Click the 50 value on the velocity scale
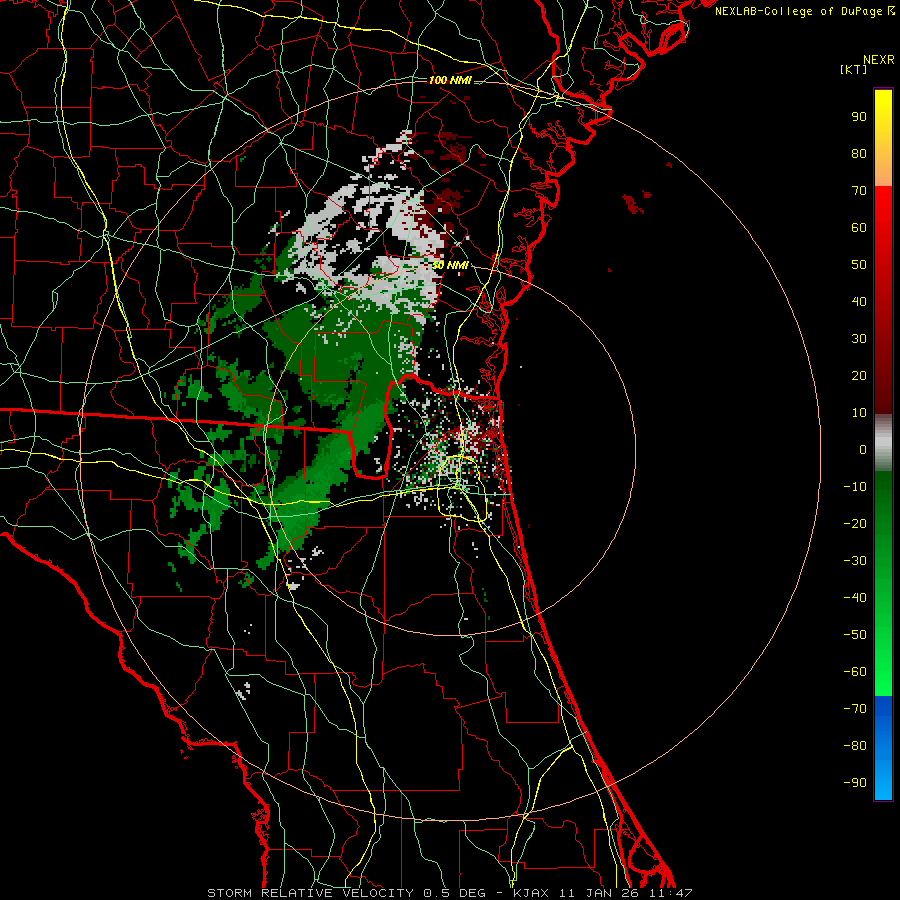This screenshot has height=900, width=900. 859,265
